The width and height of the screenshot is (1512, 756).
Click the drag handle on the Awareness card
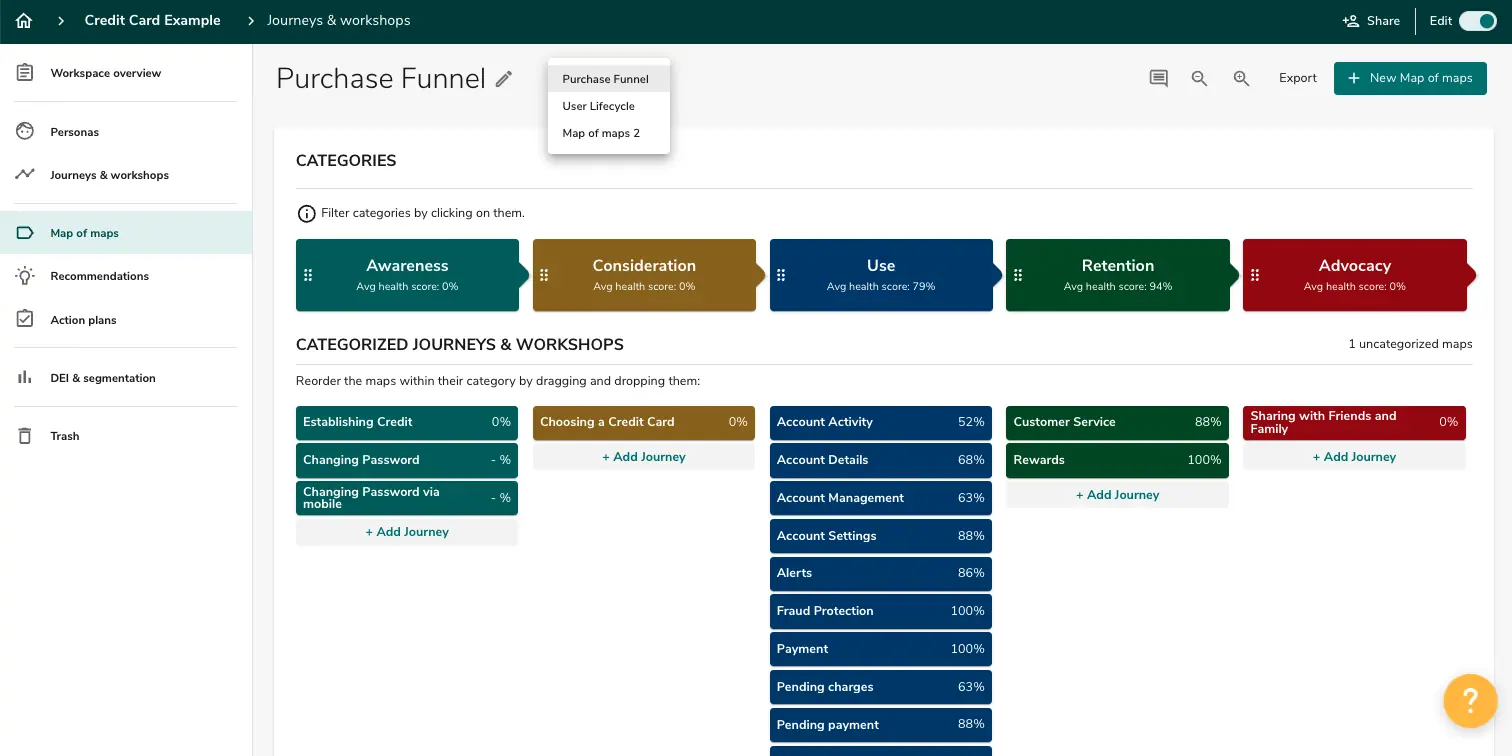308,274
